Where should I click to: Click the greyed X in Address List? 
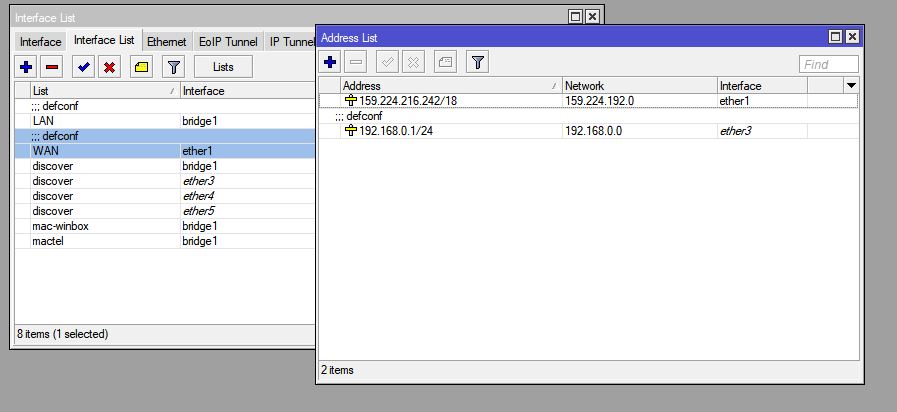point(414,62)
